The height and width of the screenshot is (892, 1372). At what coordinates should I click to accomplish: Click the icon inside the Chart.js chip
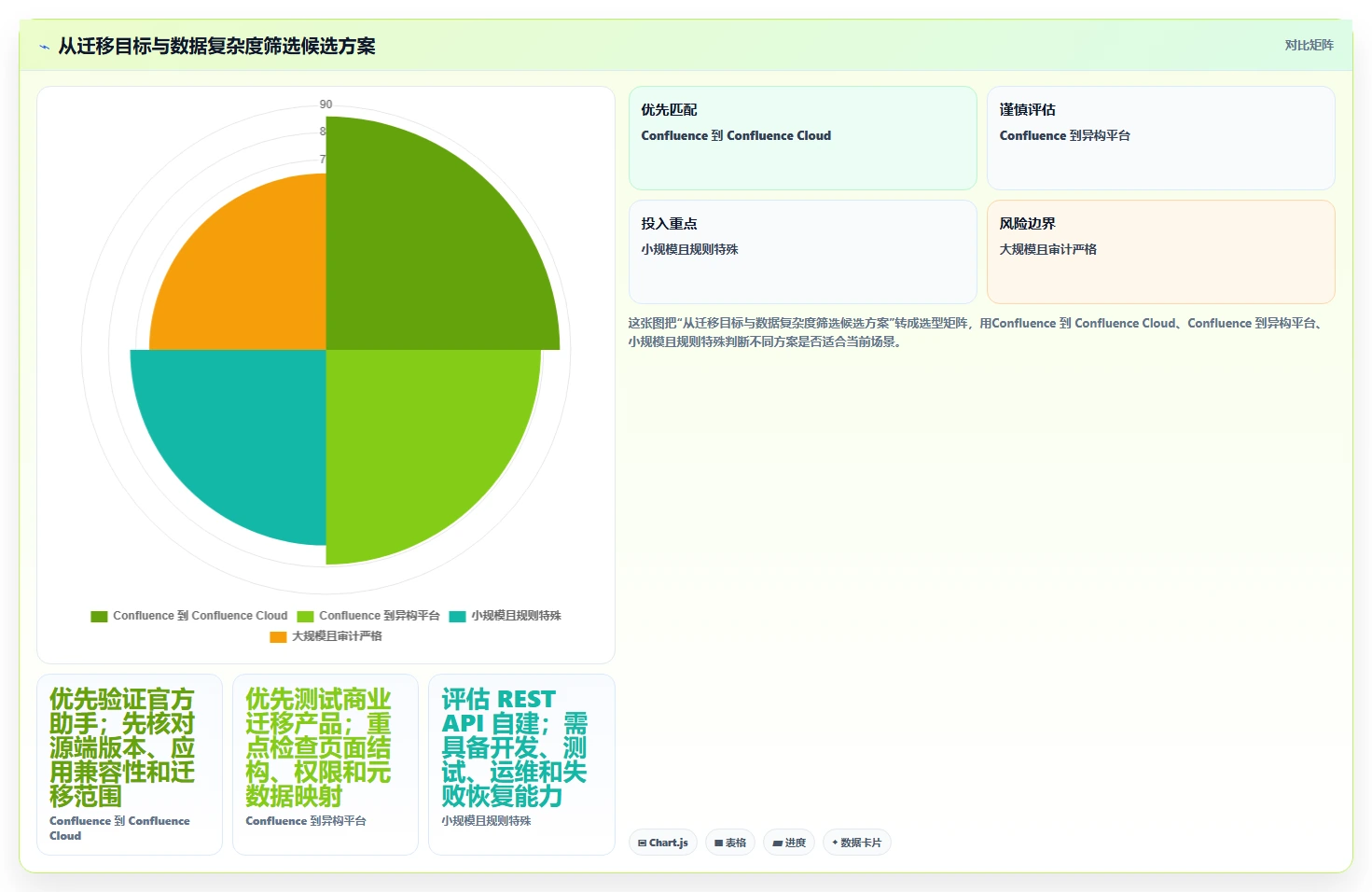642,843
